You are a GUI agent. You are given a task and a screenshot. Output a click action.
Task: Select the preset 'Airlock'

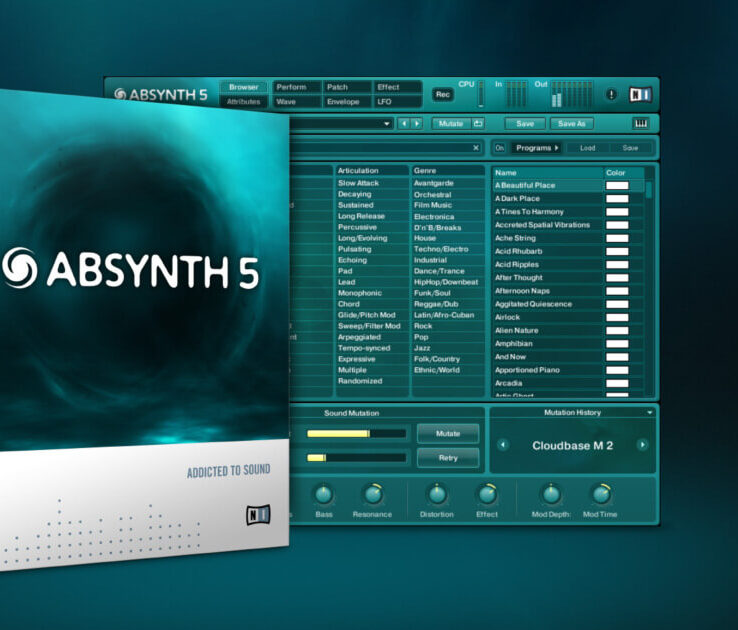[x=548, y=317]
